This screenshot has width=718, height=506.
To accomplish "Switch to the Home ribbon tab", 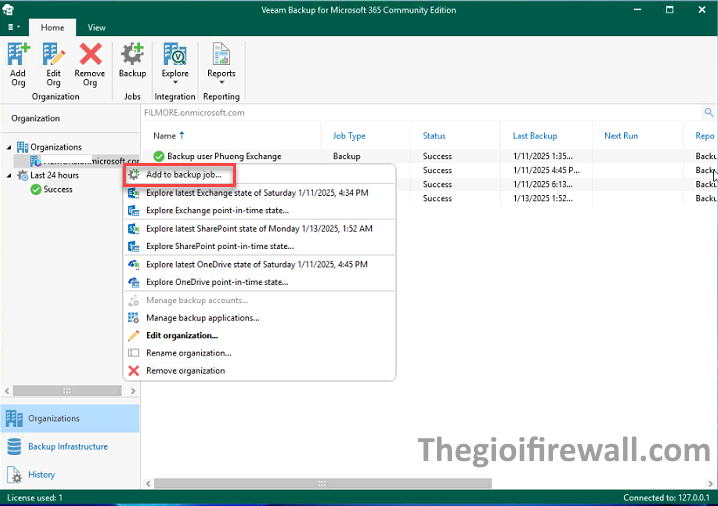I will (x=52, y=27).
